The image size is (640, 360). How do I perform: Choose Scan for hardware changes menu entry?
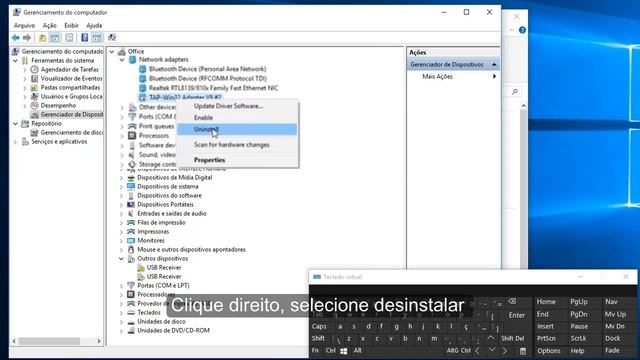click(x=231, y=145)
